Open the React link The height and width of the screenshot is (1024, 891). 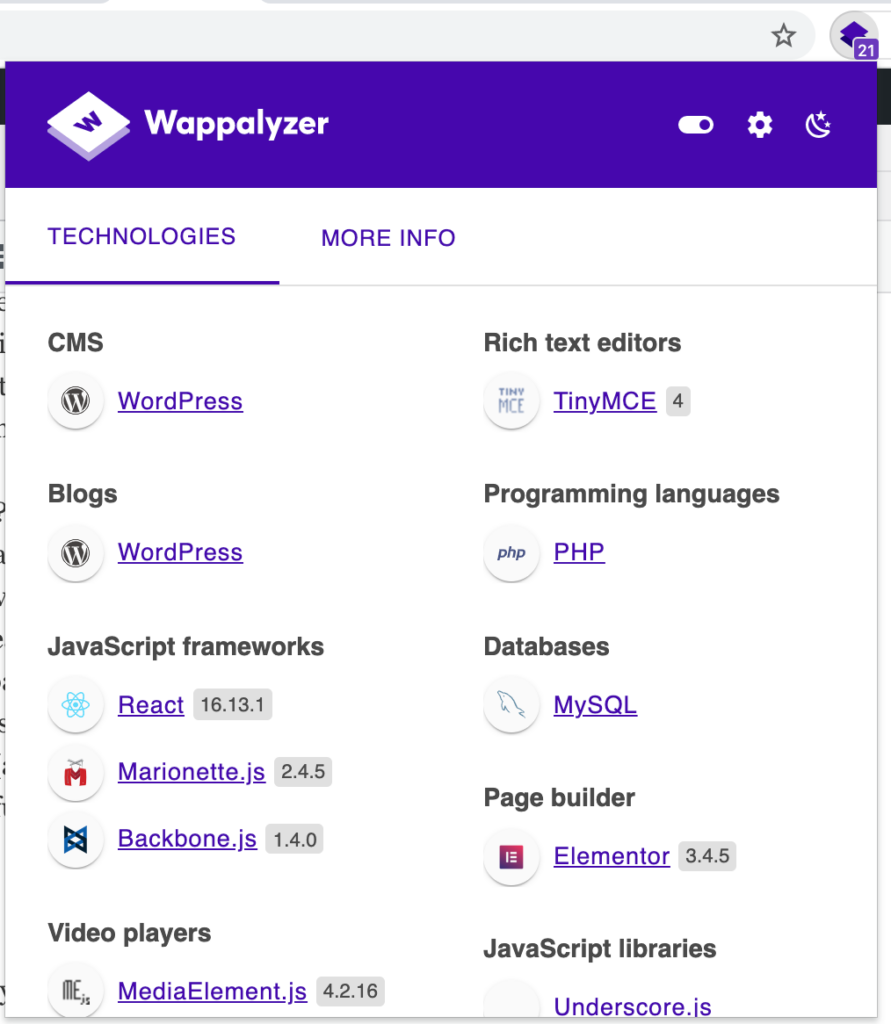(151, 705)
